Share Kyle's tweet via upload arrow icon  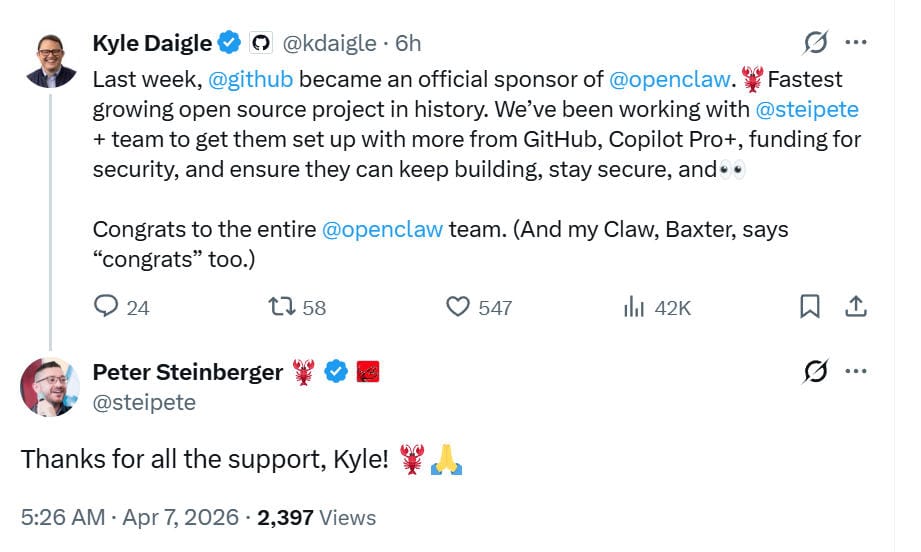856,307
